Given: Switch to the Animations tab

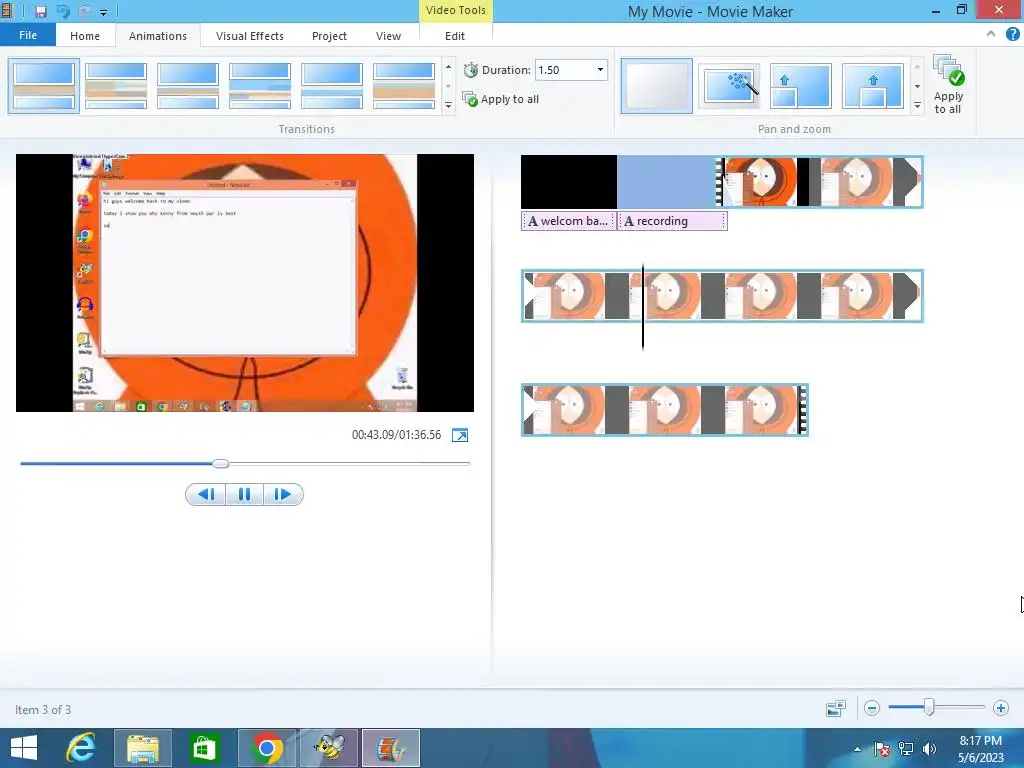Looking at the screenshot, I should point(157,36).
